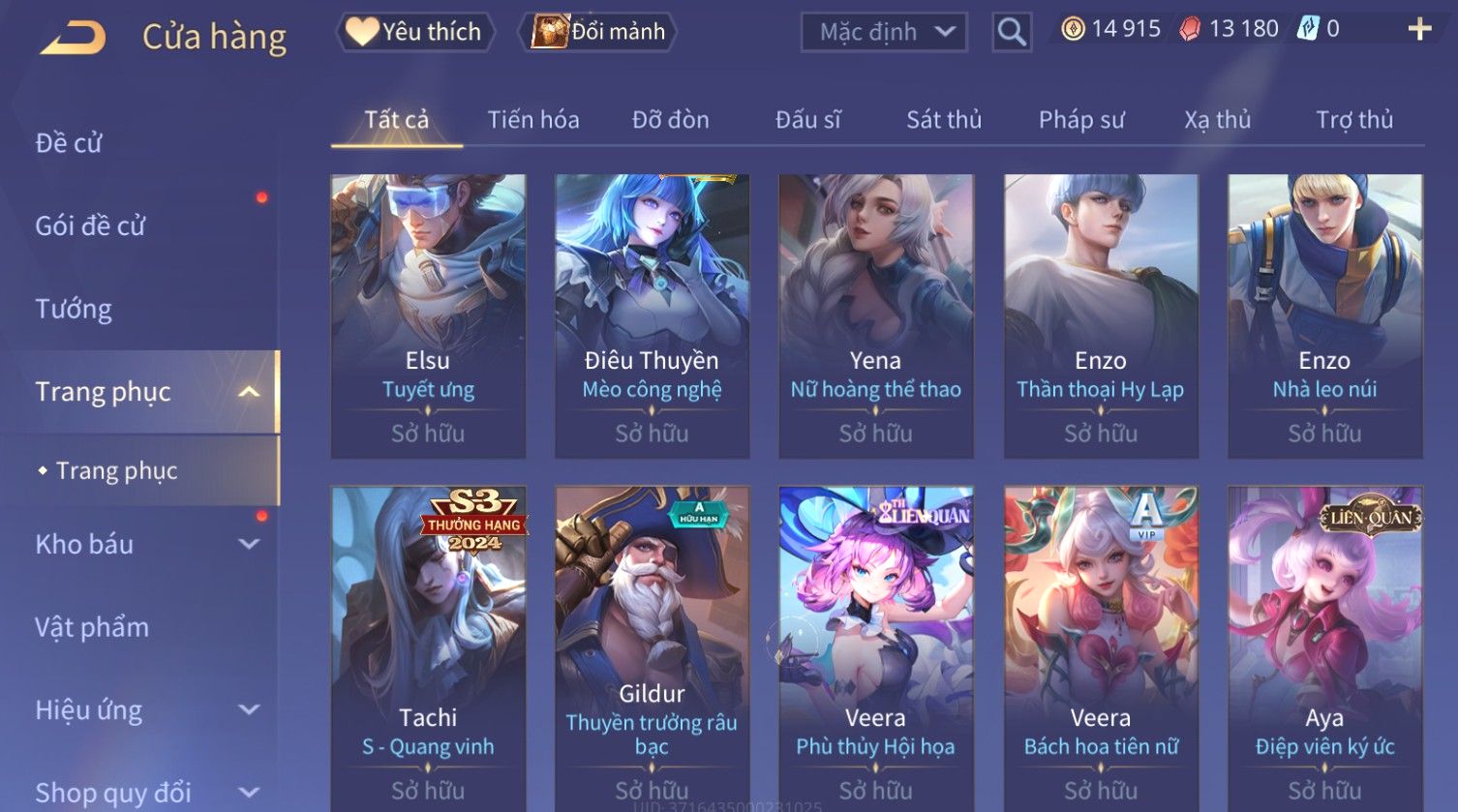
Task: Tap the red gem currency icon
Action: (x=1190, y=29)
